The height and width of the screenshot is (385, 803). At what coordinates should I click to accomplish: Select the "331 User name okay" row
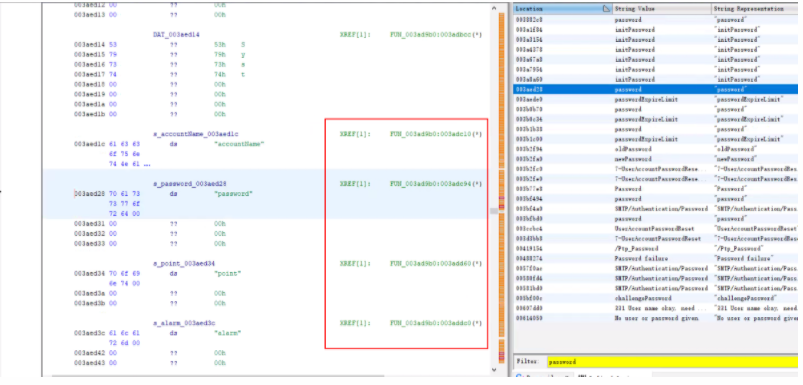click(x=656, y=308)
